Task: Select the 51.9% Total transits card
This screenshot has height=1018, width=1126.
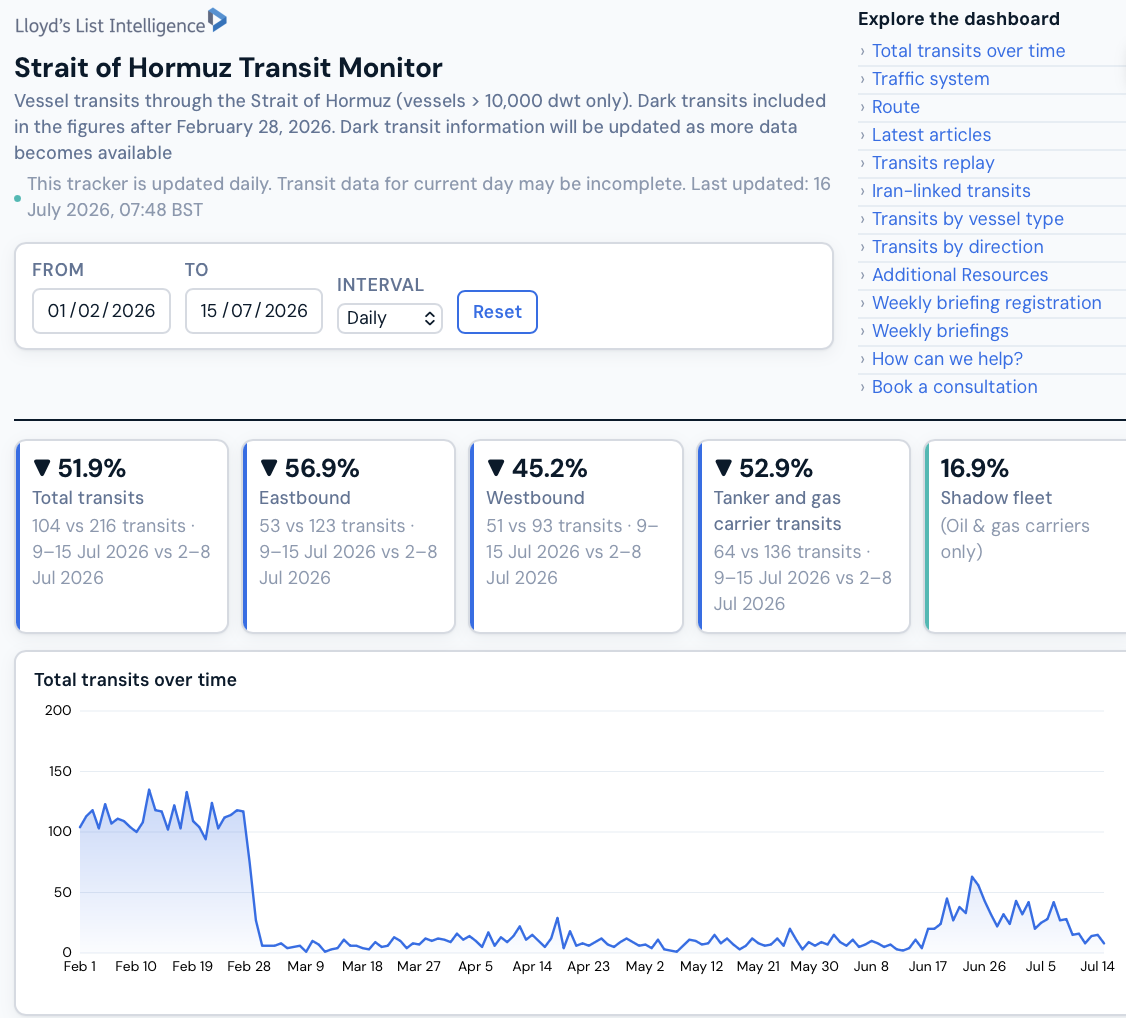Action: coord(122,536)
